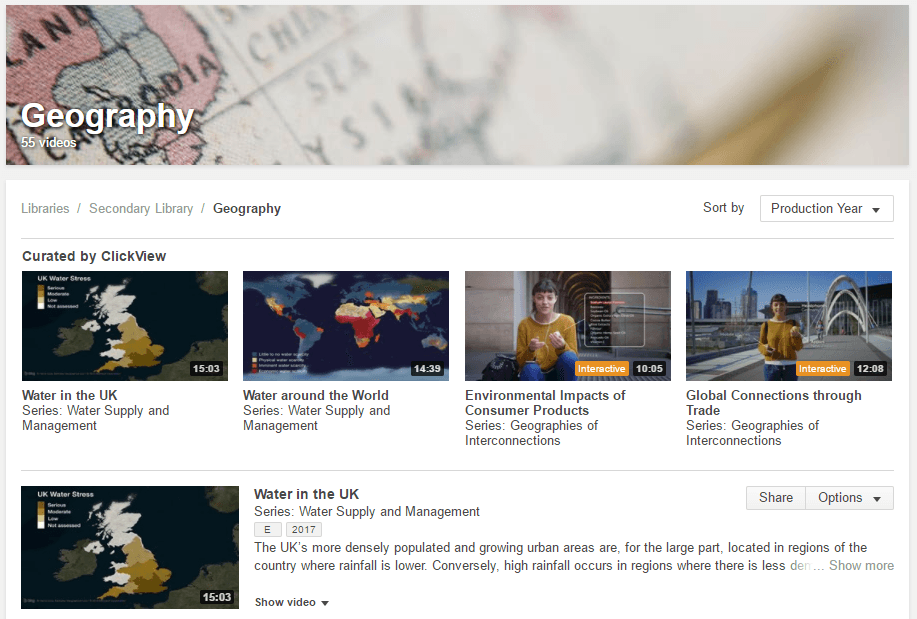
Task: Open Global Connections through Trade thumbnail
Action: pyautogui.click(x=788, y=326)
